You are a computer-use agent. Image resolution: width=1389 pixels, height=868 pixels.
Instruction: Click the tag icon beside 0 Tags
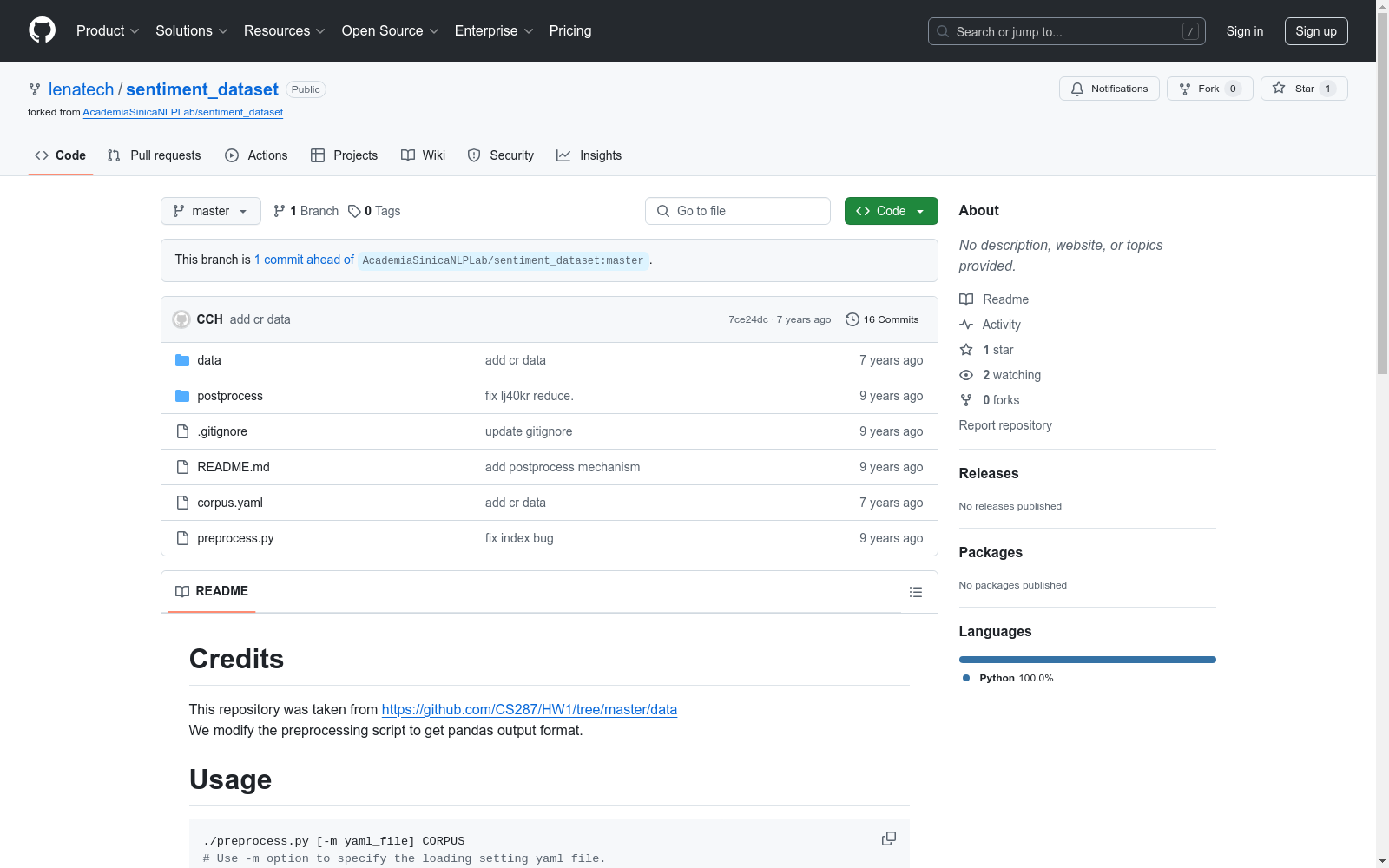point(354,211)
